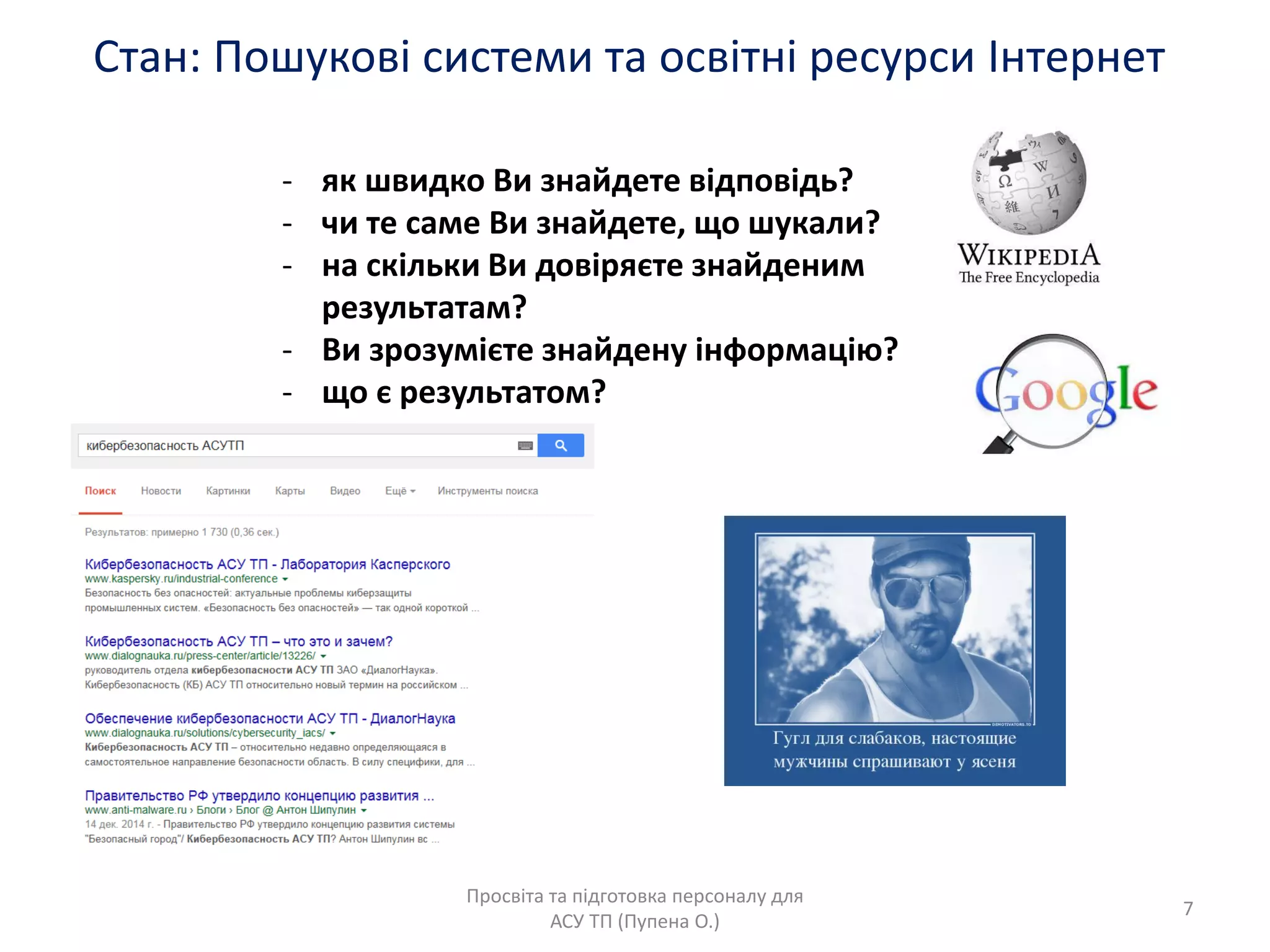Click bullet на скільки Ви довіряєте знайденим
This screenshot has height=952, width=1270.
(x=593, y=286)
